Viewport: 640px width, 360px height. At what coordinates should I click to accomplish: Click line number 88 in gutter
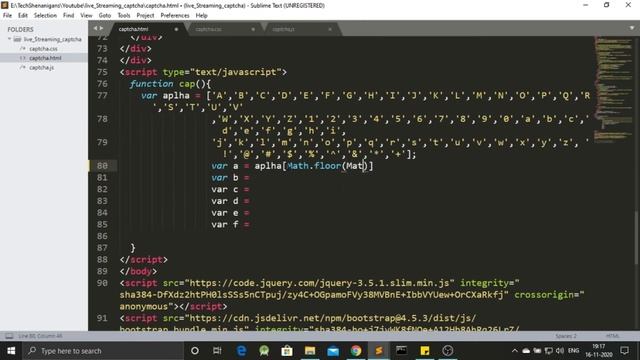click(x=102, y=259)
